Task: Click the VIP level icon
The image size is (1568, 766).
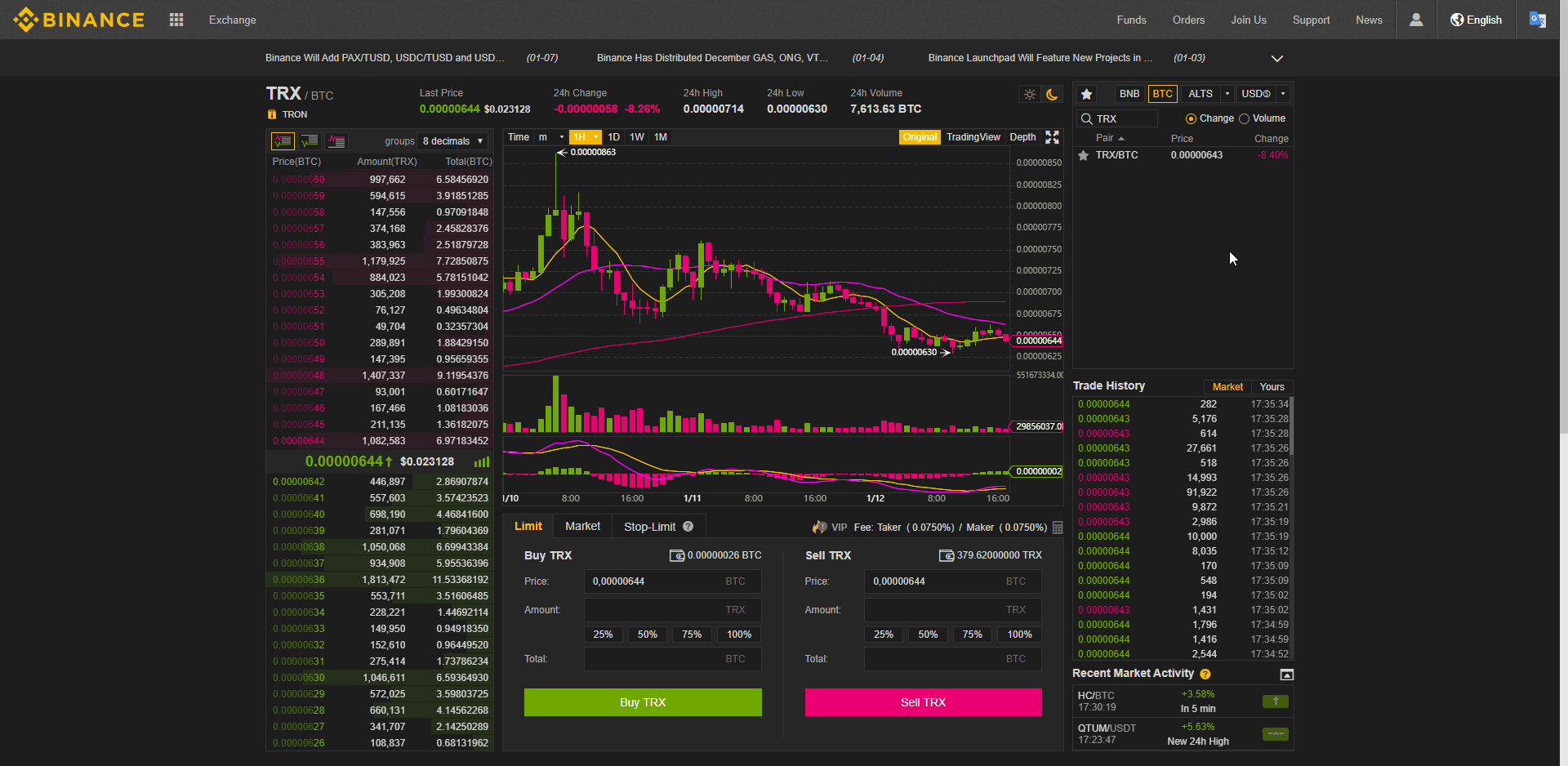Action: (x=820, y=527)
